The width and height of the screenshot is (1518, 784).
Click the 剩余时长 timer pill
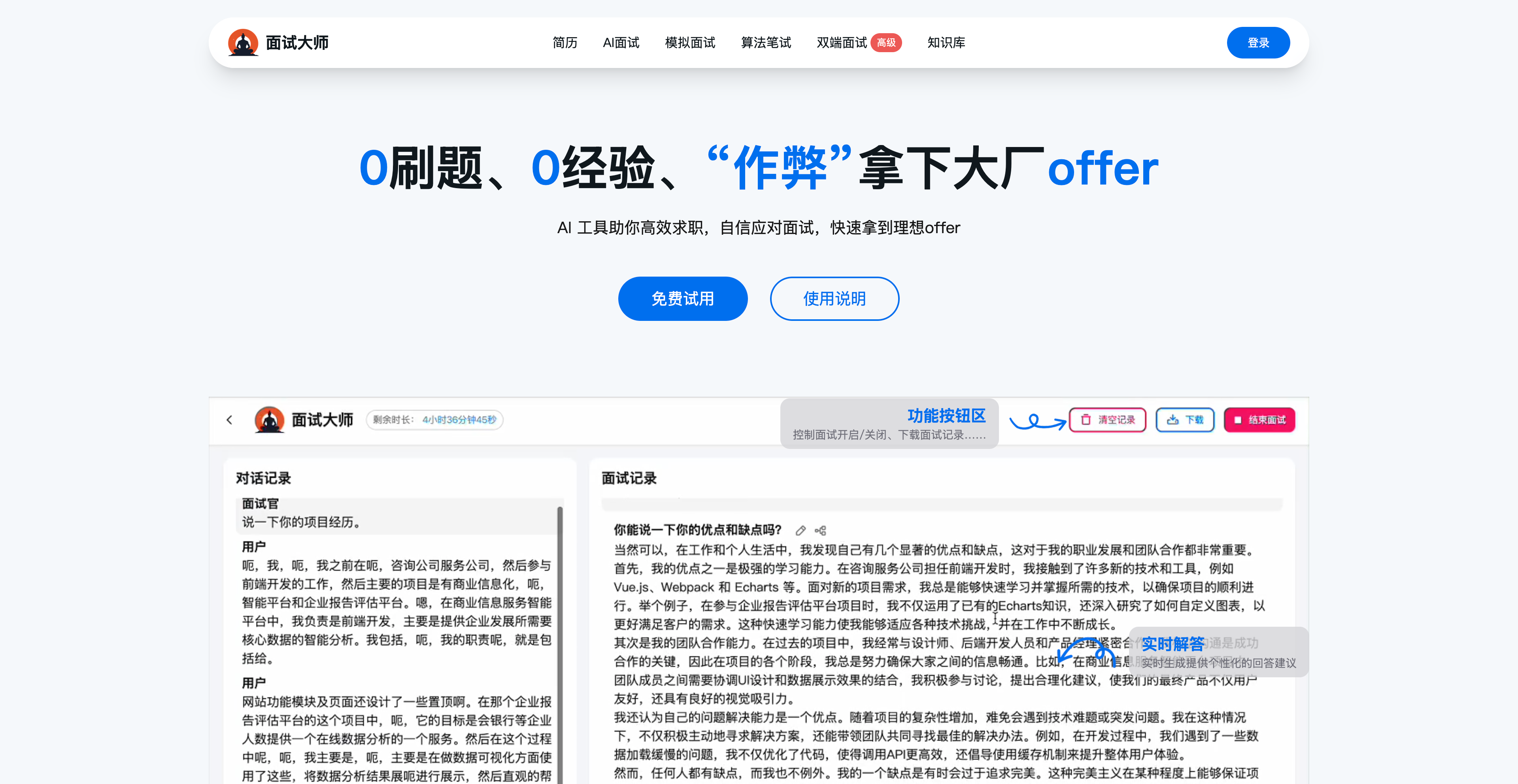pos(434,420)
